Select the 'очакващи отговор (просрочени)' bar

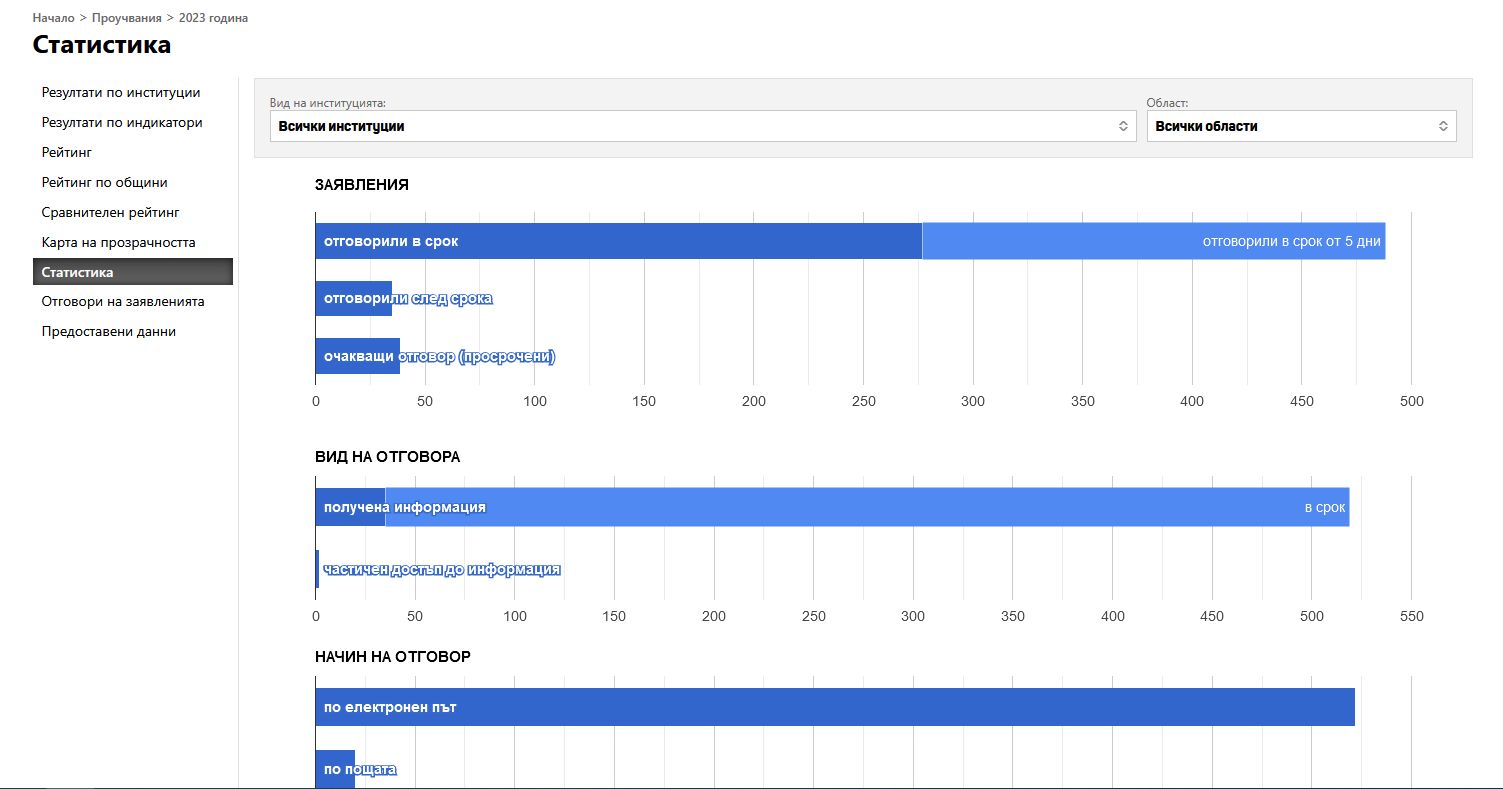[x=357, y=357]
